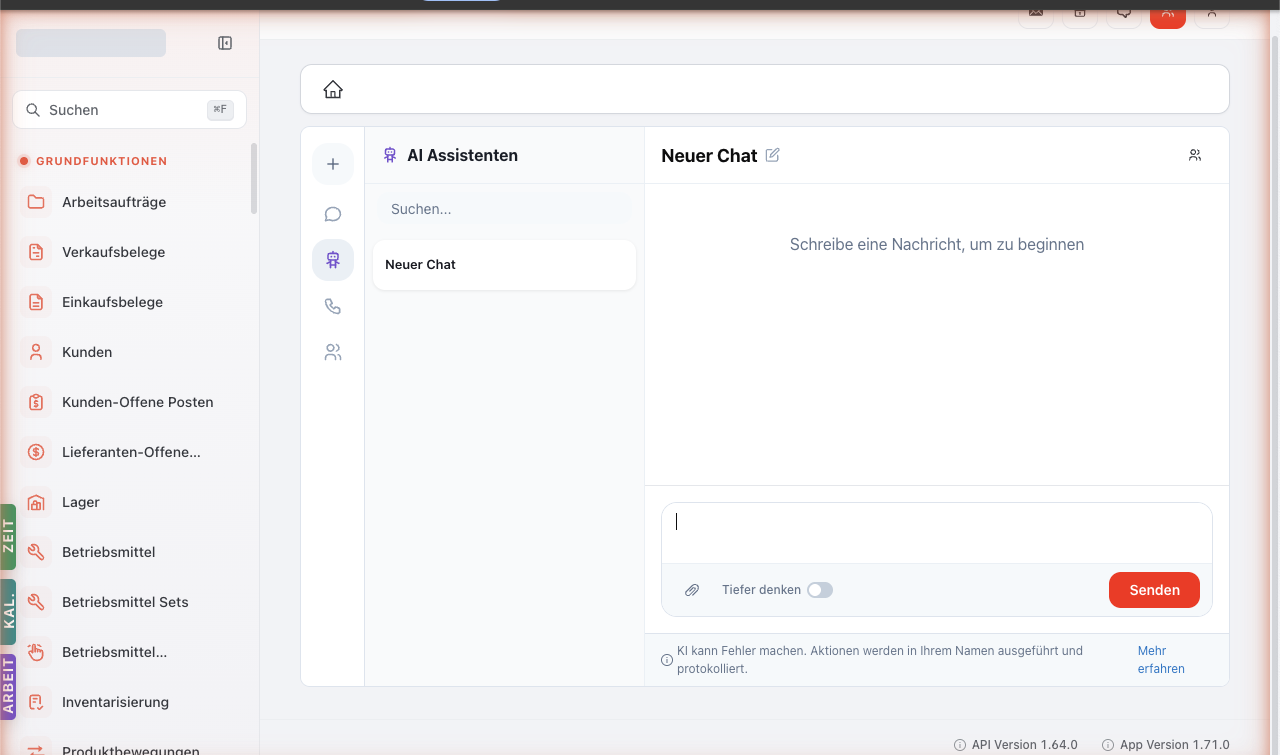Open the calls phone icon
The width and height of the screenshot is (1280, 755).
pyautogui.click(x=333, y=306)
